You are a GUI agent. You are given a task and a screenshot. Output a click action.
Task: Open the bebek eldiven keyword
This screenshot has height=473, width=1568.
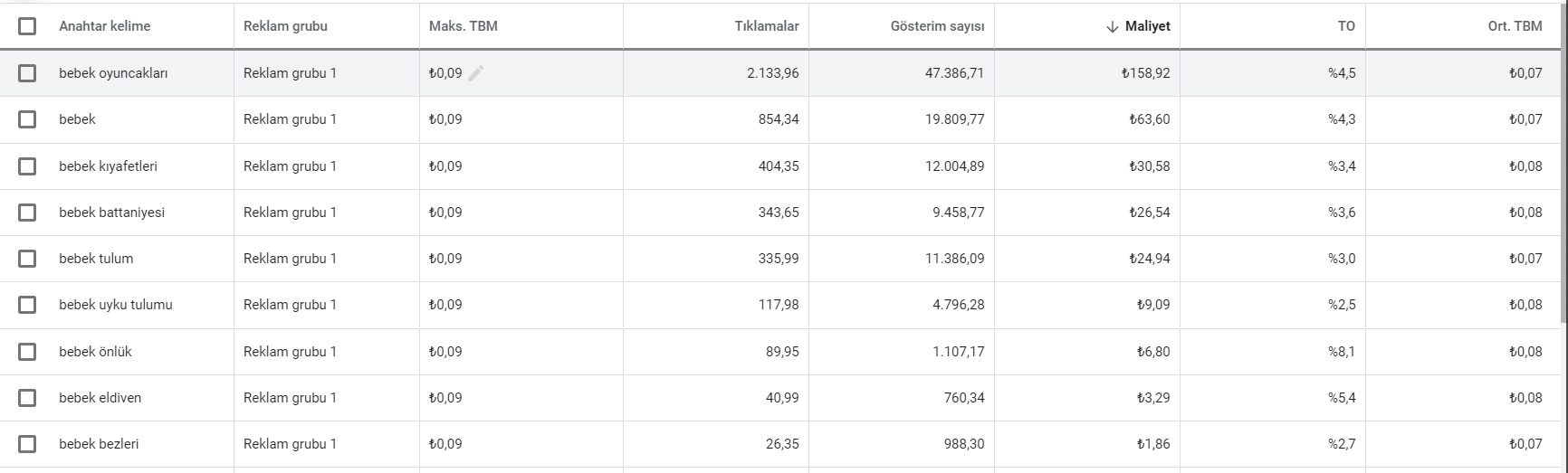coord(100,398)
